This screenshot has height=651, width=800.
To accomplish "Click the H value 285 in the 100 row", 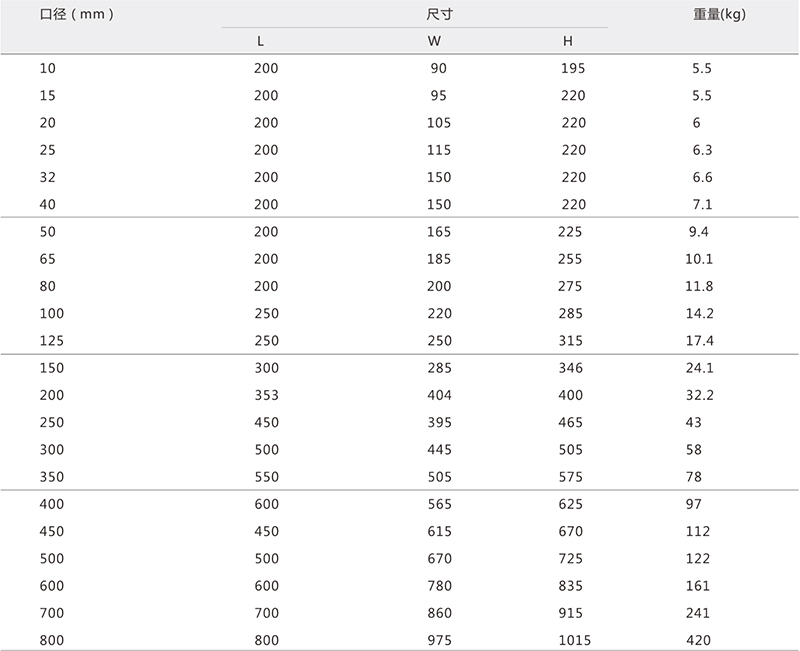I will tap(570, 313).
